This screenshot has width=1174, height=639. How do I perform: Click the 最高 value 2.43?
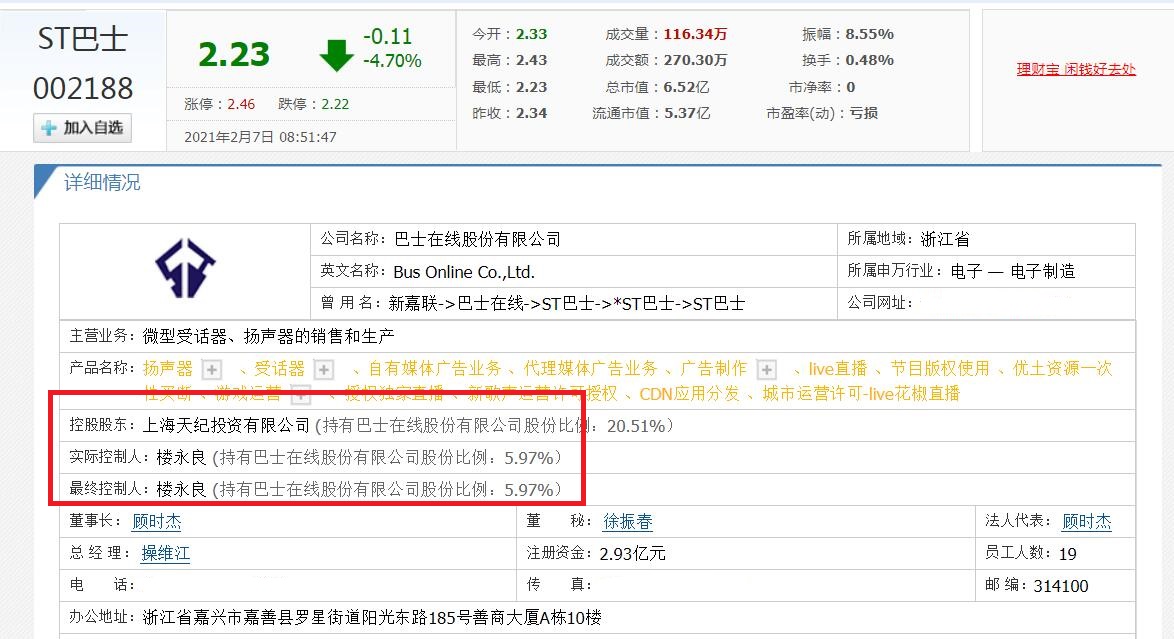532,61
